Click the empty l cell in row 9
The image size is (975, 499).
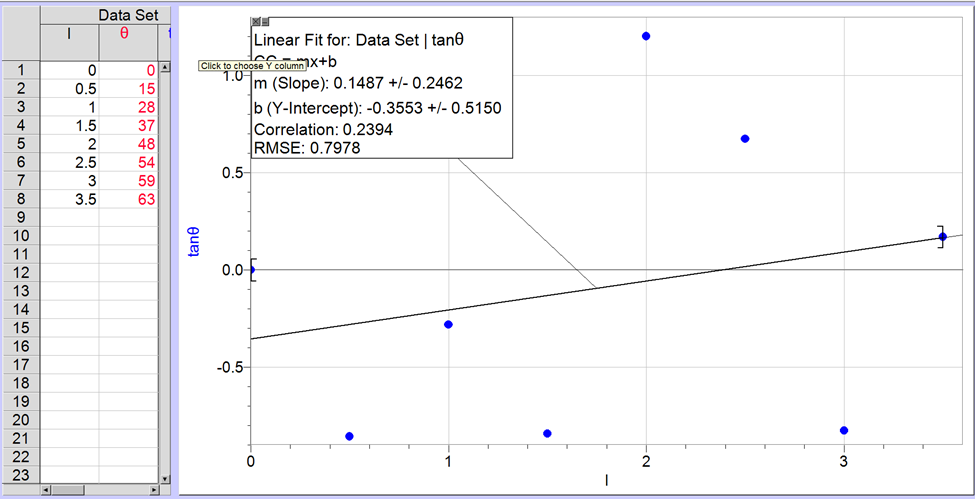[70, 217]
